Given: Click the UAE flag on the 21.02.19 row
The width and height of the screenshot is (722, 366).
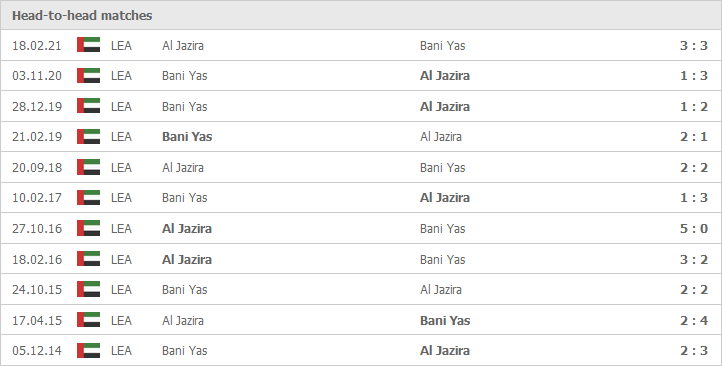Looking at the screenshot, I should click(88, 137).
